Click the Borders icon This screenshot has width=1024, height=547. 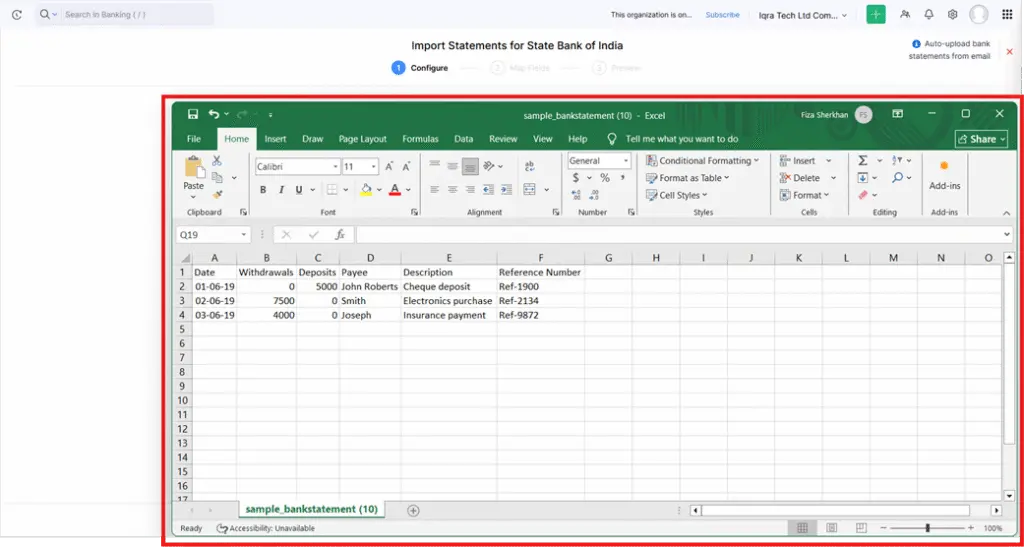click(332, 190)
